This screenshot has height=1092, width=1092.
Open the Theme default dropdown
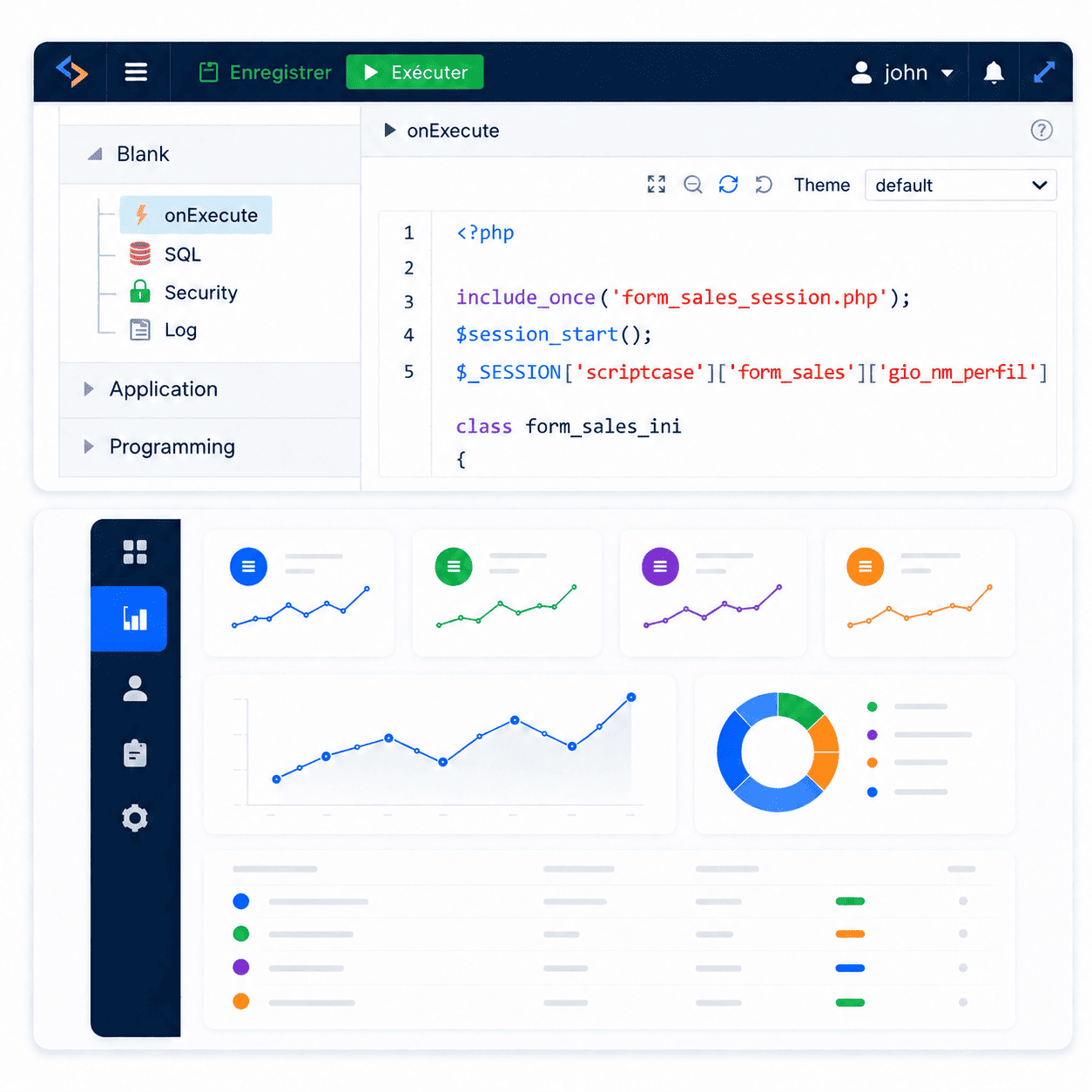(961, 185)
